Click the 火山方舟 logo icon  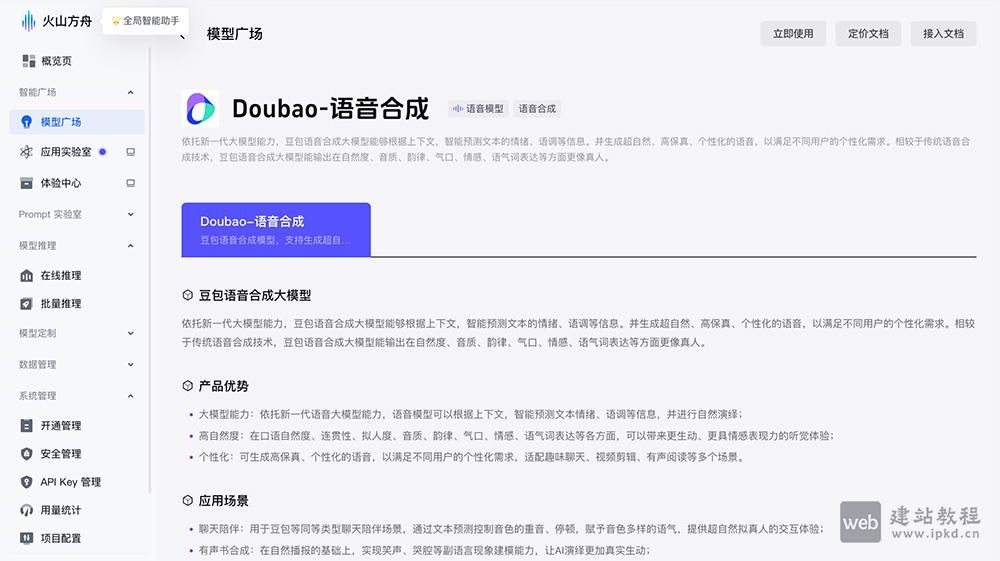tap(29, 21)
